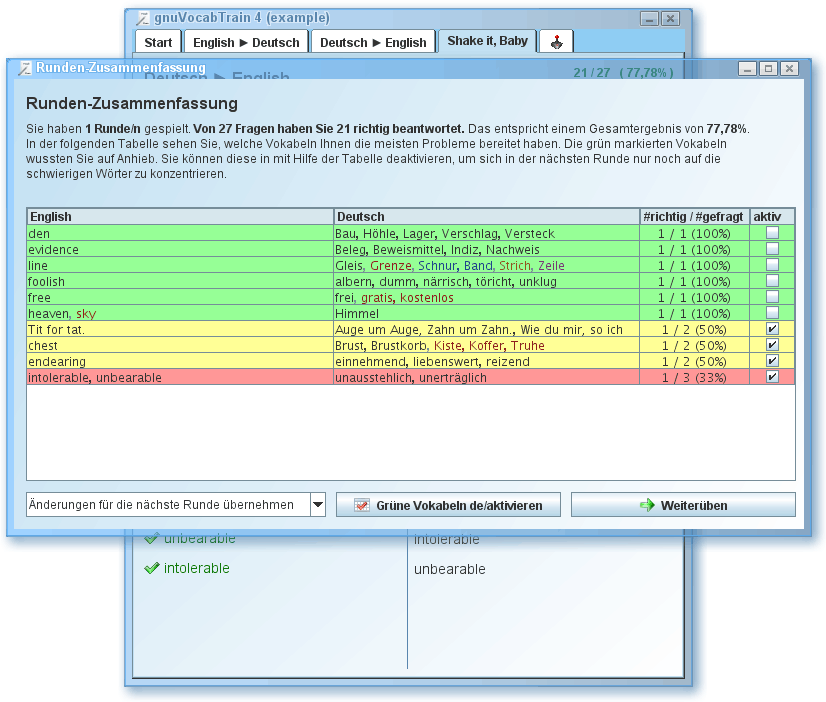Screen dimensions: 826x702
Task: Click 'unausstehlich, unerträglich' cell
Action: 487,378
